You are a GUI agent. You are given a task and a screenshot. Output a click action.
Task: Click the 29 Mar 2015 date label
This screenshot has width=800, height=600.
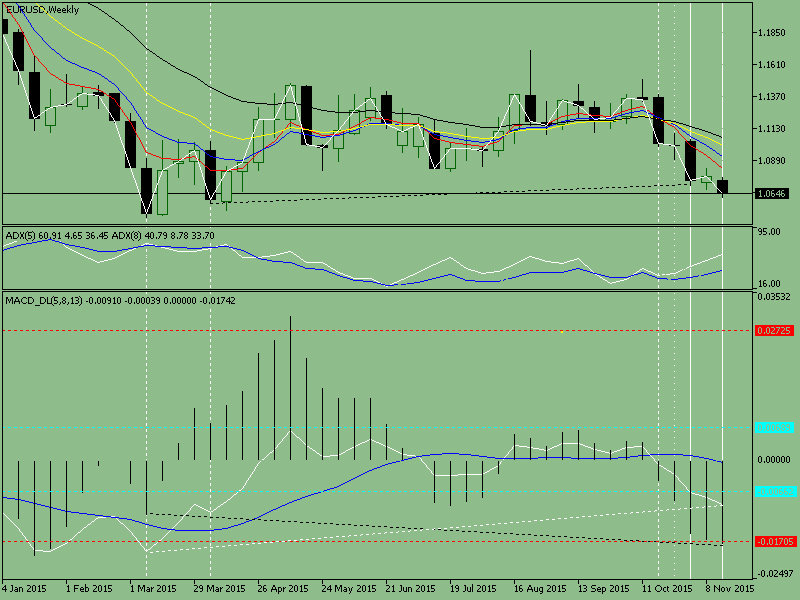tap(219, 589)
